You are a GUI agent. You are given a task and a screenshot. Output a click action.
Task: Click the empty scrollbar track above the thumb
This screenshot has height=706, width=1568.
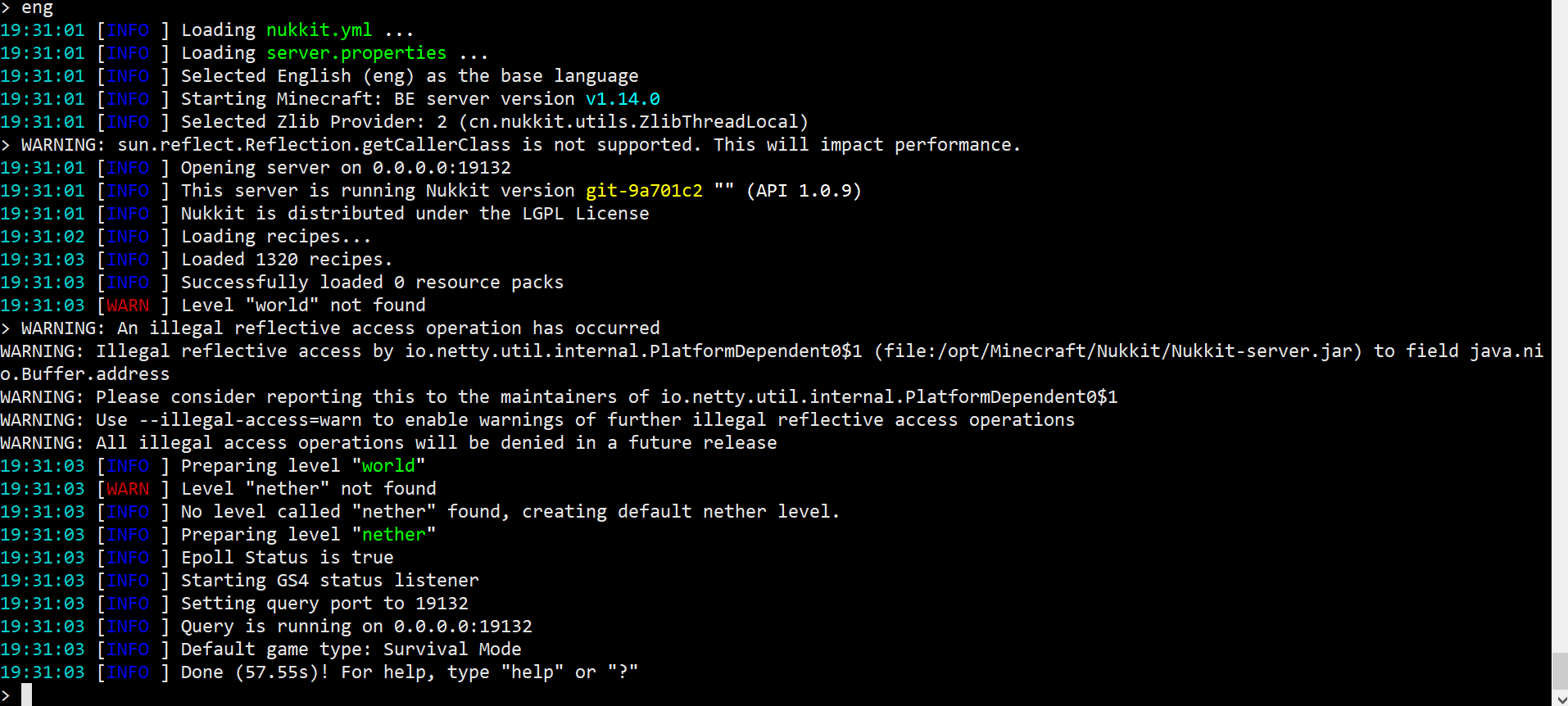click(x=1560, y=328)
